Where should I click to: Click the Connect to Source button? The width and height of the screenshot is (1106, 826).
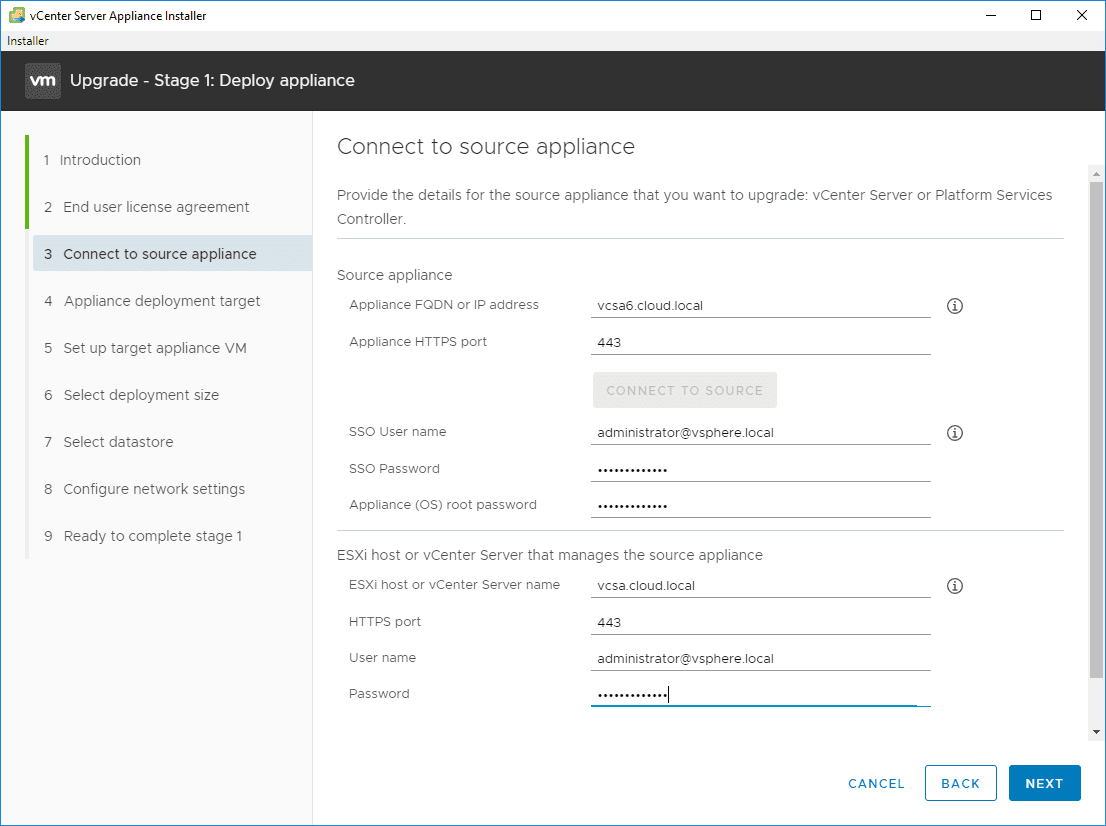coord(684,391)
